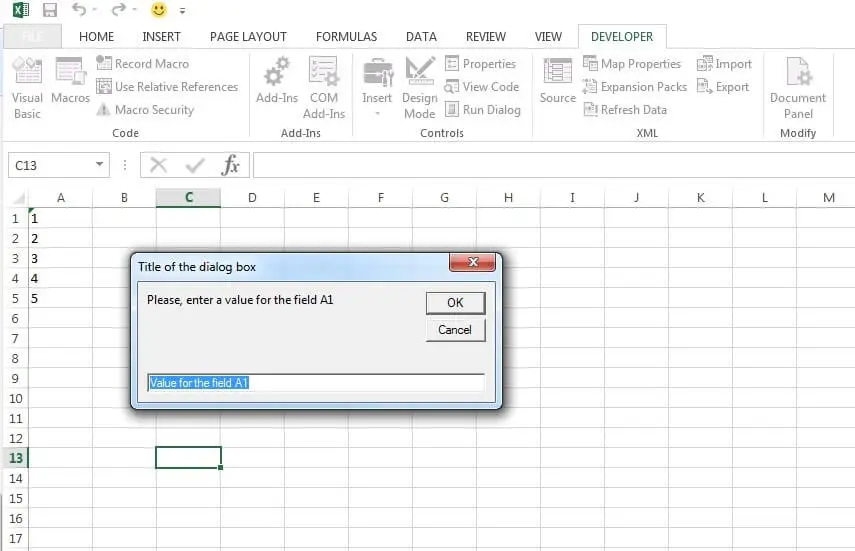Save the workbook from quick access toolbar

(x=50, y=10)
